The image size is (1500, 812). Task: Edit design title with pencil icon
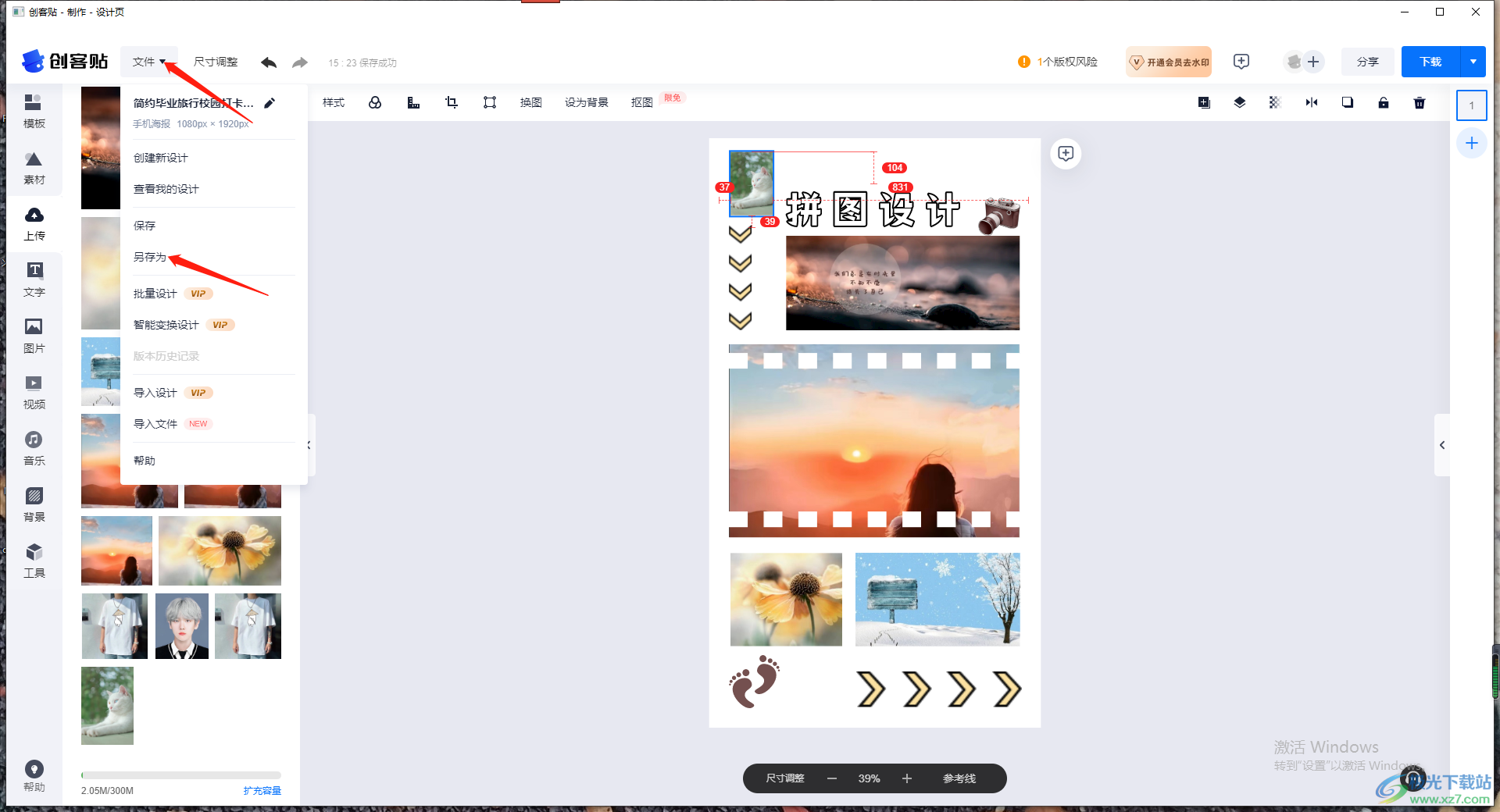click(270, 103)
